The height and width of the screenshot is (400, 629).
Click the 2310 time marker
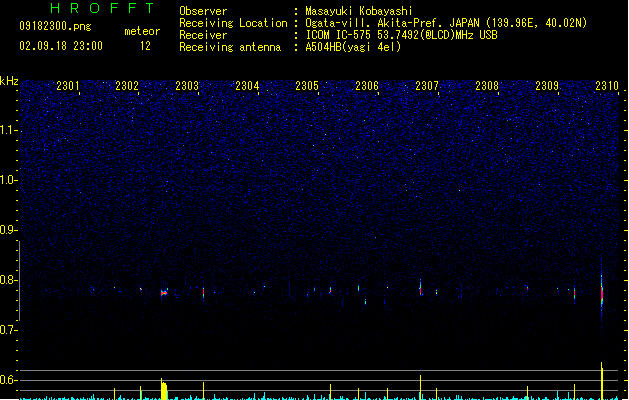click(x=607, y=85)
